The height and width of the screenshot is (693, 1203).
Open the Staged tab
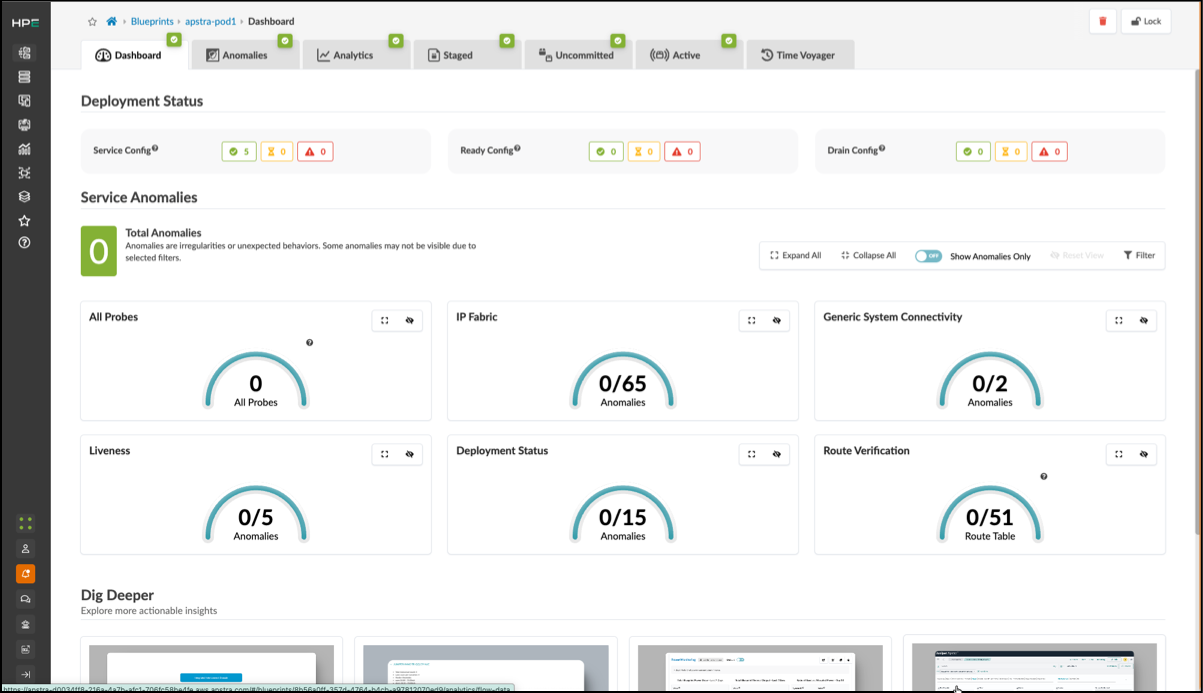tap(468, 55)
